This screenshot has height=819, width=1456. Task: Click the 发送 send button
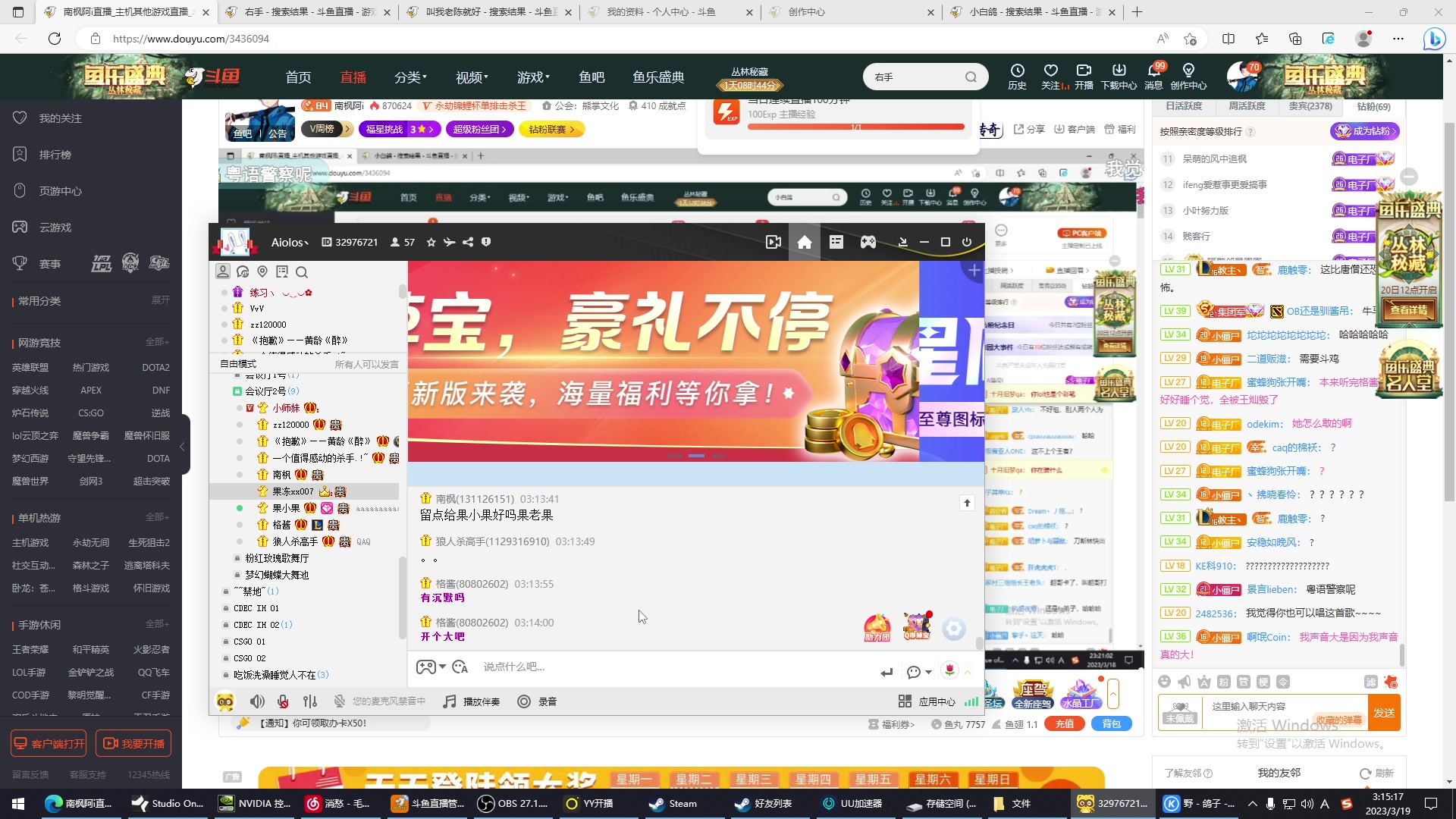pos(1384,713)
